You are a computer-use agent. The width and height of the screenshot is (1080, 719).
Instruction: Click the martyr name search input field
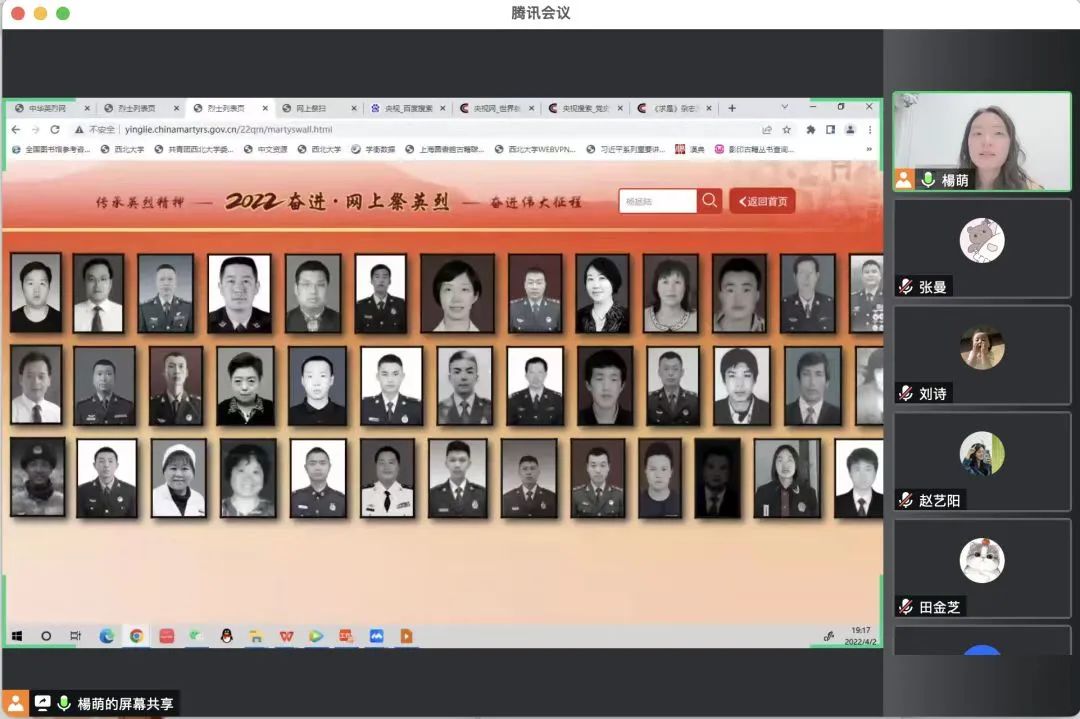[657, 202]
